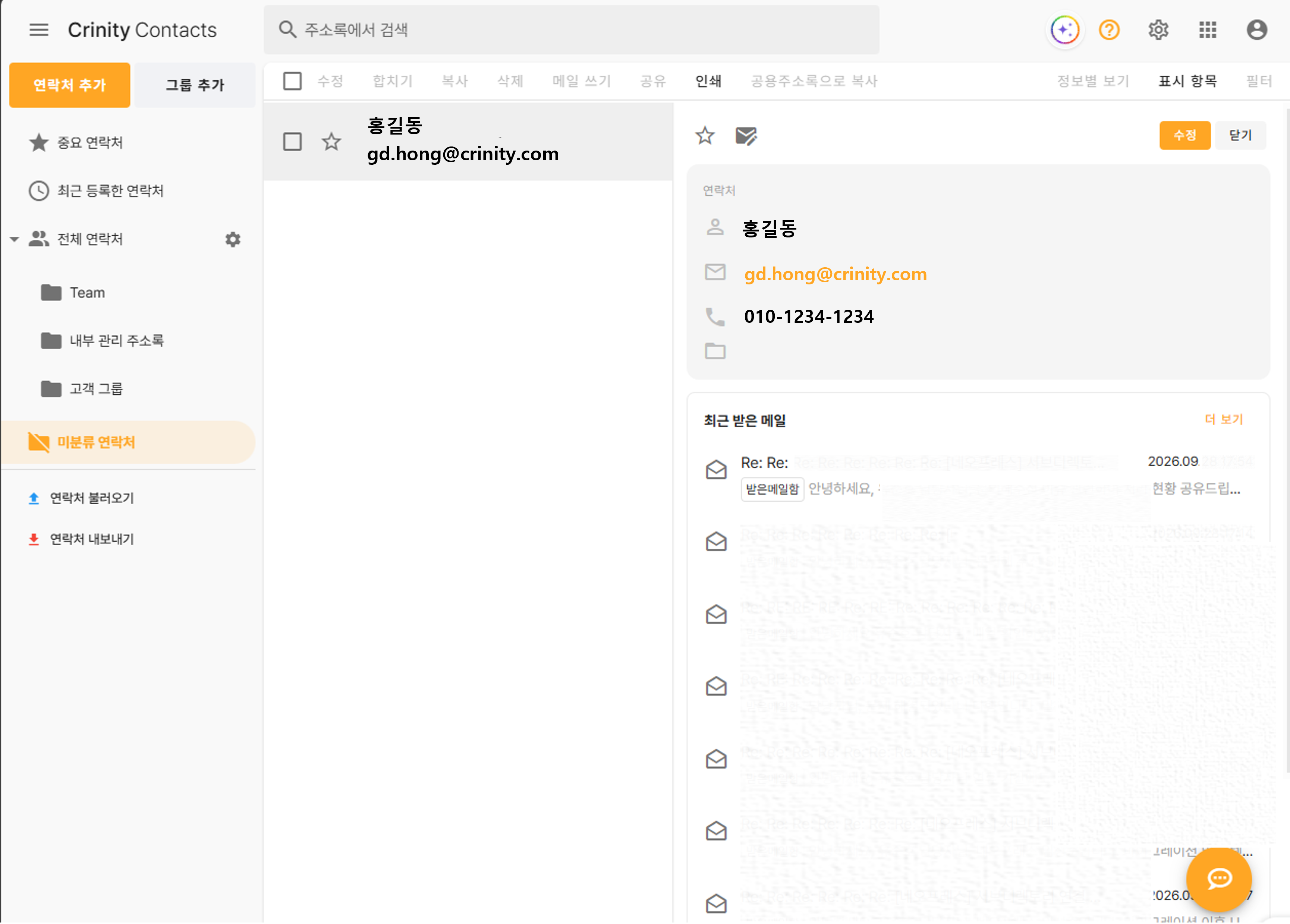Check the 홍길동 contact row checkbox
This screenshot has width=1290, height=924.
pyautogui.click(x=292, y=142)
